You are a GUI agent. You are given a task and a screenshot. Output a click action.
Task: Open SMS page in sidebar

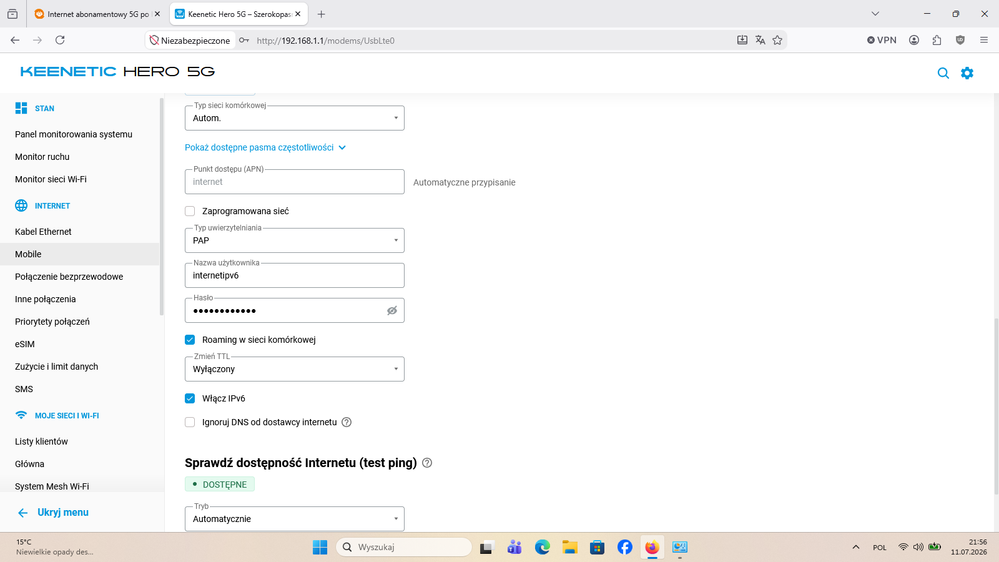click(x=24, y=389)
